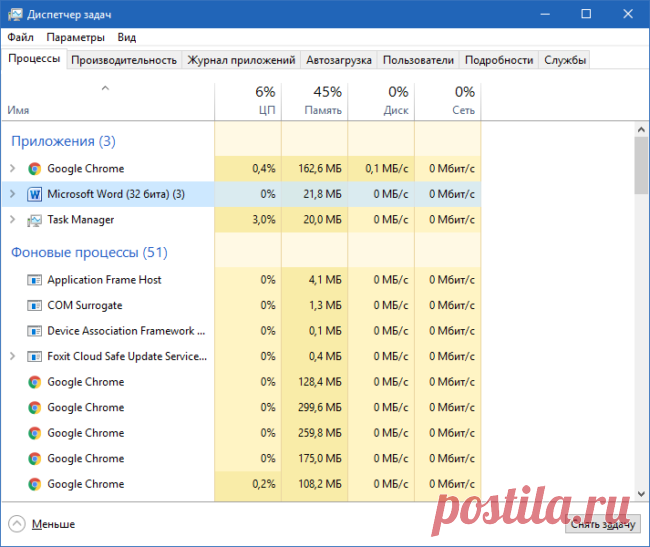Click the 21,8 МБ memory cell
The image size is (650, 547).
(315, 194)
